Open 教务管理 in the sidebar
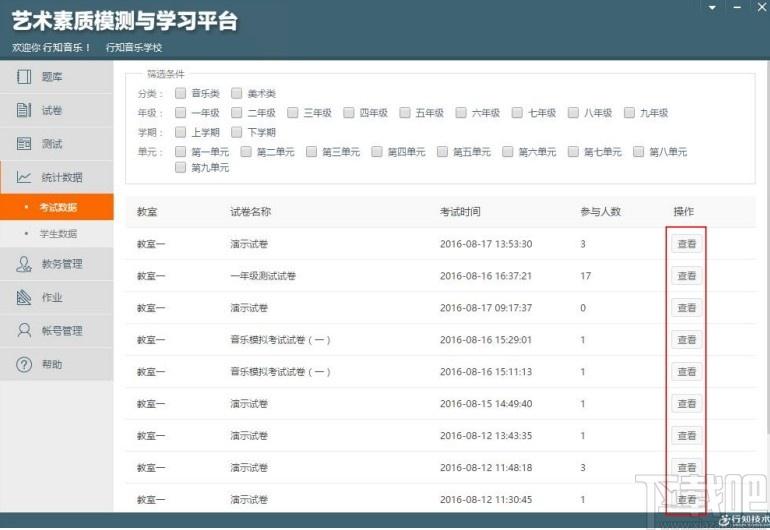Screen dimensions: 770x530 click(56, 264)
